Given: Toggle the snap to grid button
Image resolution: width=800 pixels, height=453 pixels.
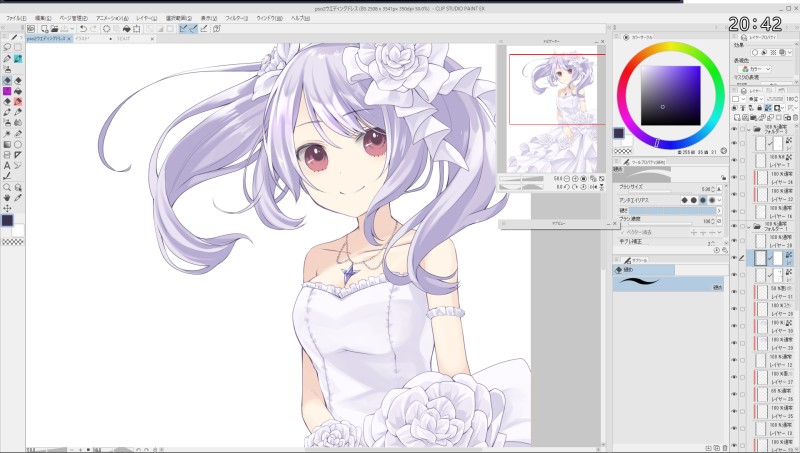Looking at the screenshot, I should pyautogui.click(x=204, y=29).
